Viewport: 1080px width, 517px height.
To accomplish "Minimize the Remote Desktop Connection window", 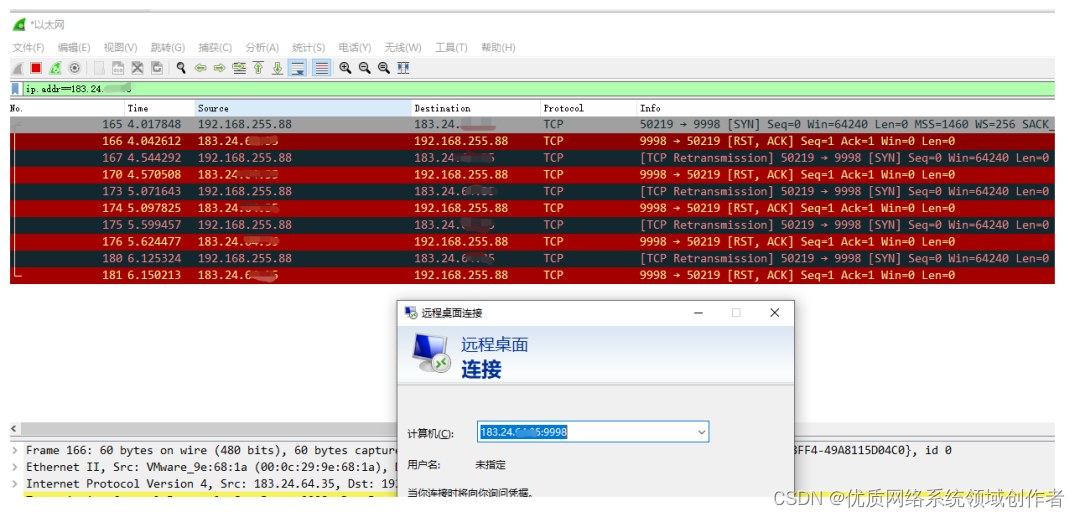I will [698, 313].
